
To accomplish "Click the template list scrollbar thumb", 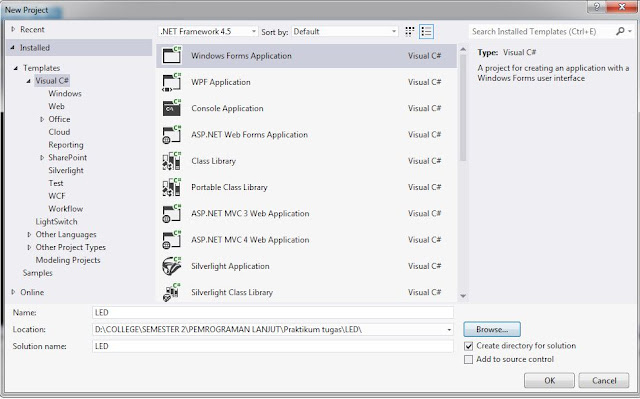I will [x=463, y=107].
